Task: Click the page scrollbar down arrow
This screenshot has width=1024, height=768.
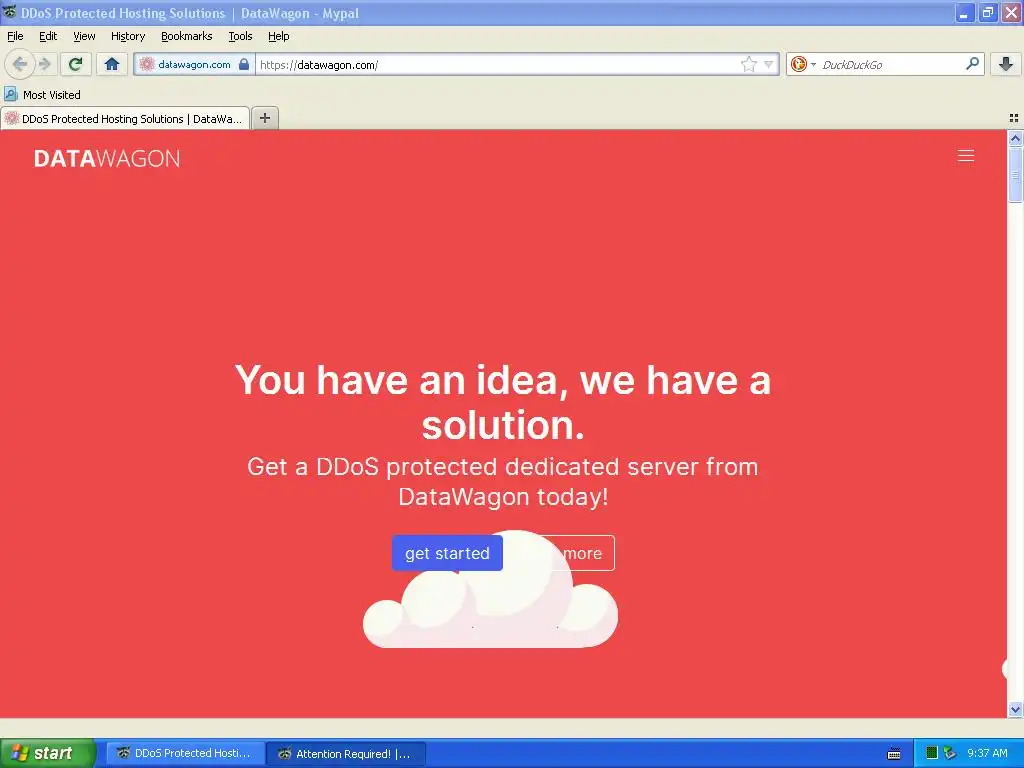Action: point(1015,709)
